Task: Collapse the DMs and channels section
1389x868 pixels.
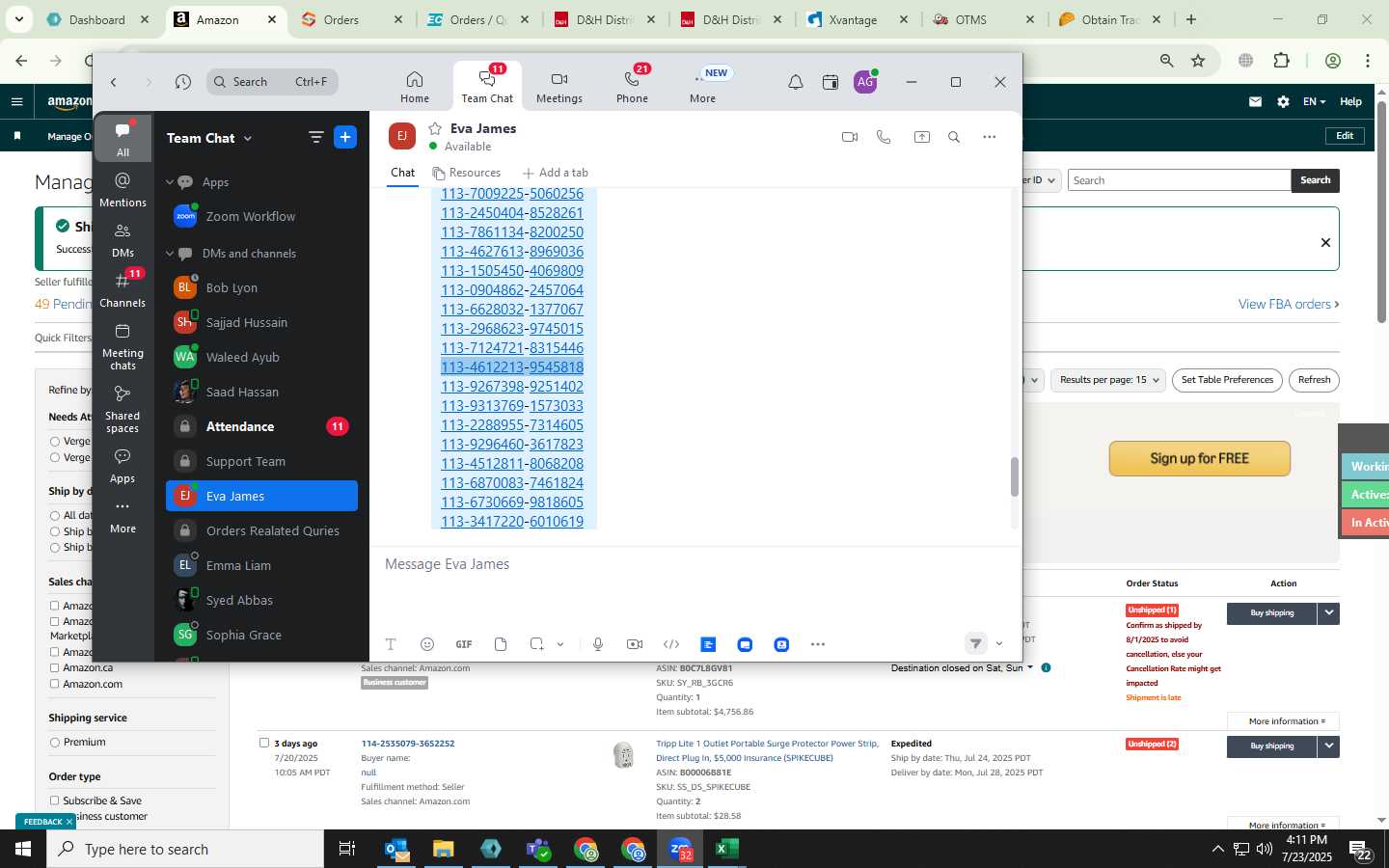Action: click(x=170, y=254)
